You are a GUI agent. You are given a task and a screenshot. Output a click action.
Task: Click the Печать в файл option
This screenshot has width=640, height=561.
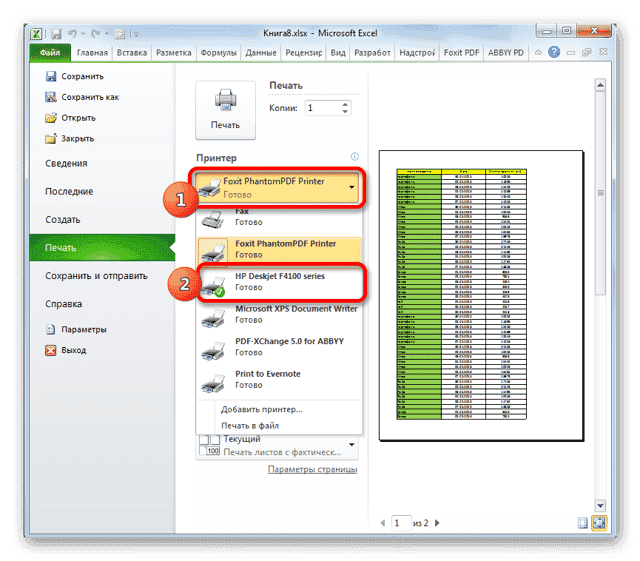click(x=250, y=426)
